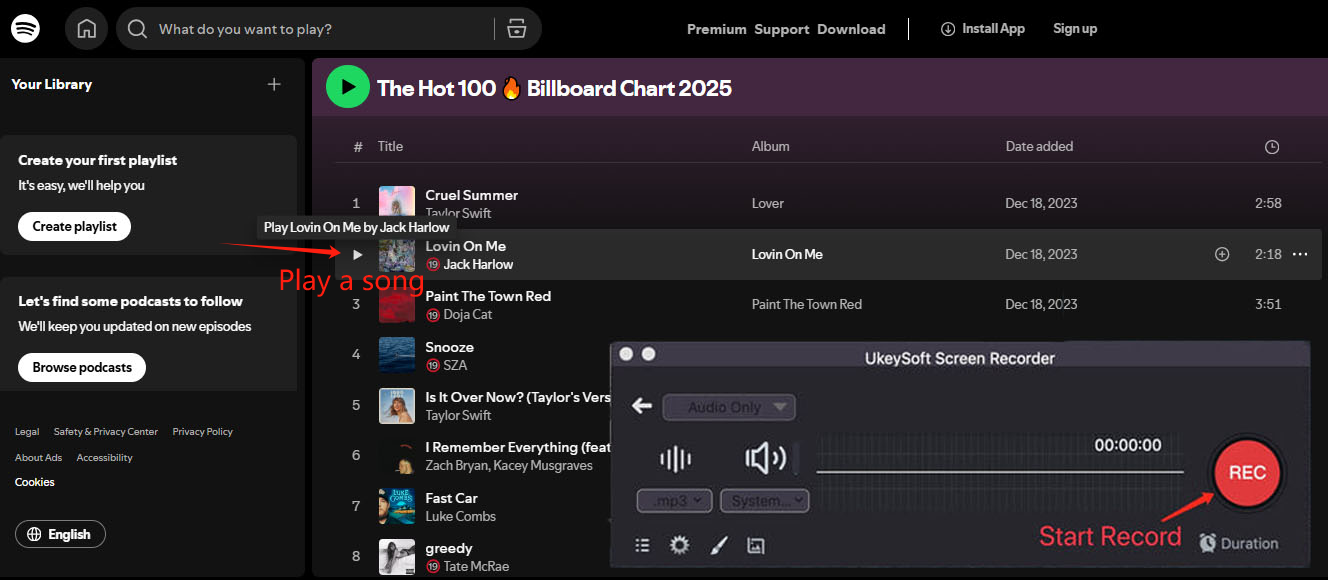The width and height of the screenshot is (1328, 580).
Task: Click the Album column header
Action: 771,146
